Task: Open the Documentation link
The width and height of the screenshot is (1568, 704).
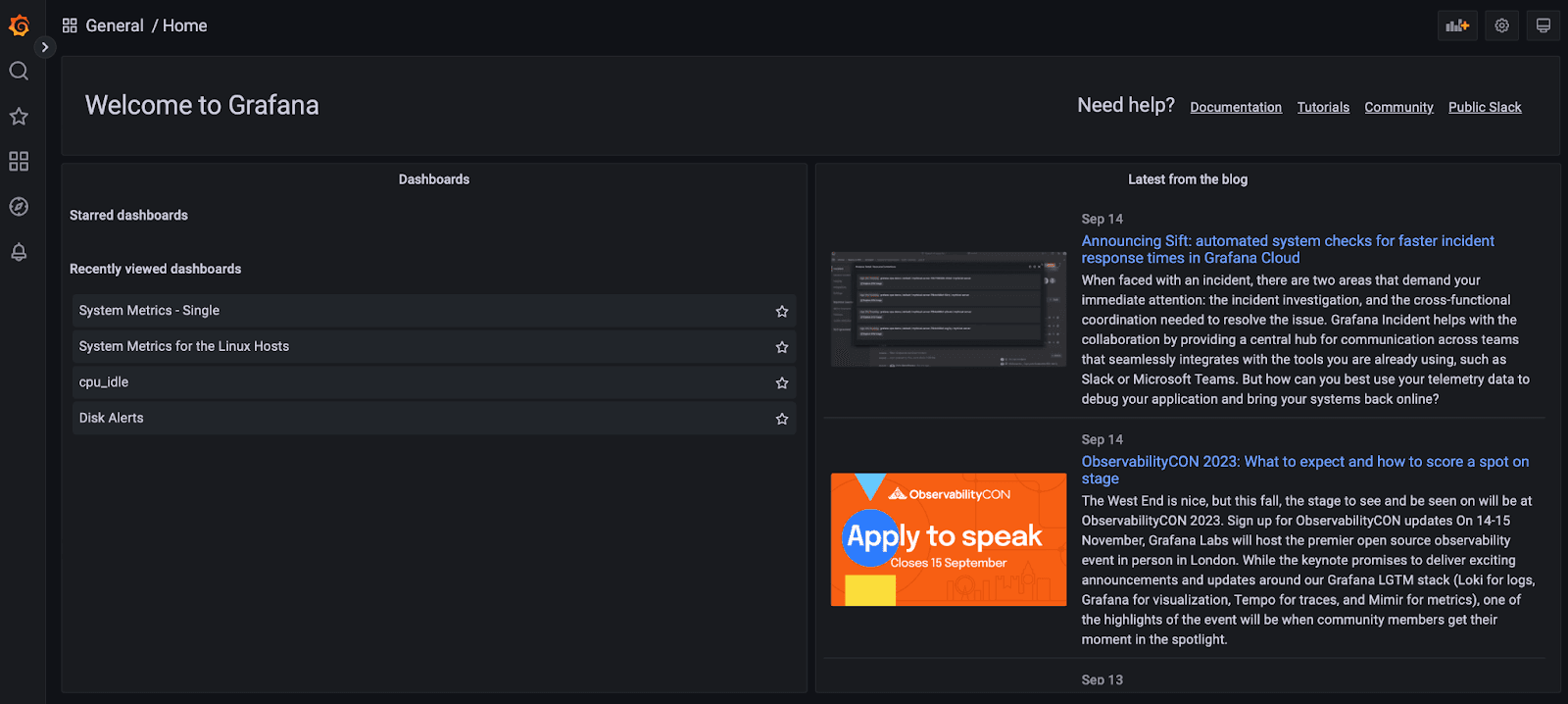Action: pos(1236,107)
